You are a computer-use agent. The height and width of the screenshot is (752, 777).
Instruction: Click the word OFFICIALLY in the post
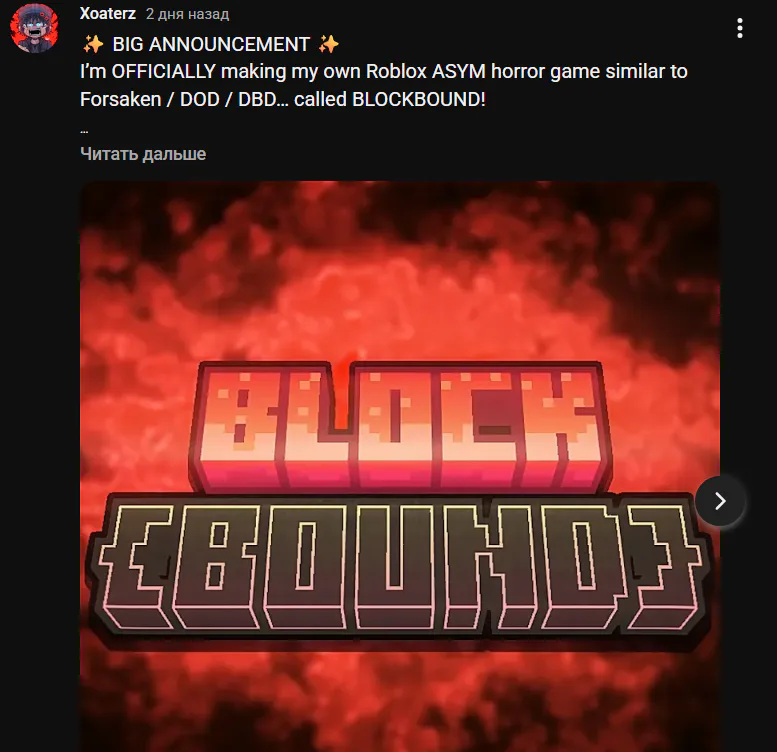pyautogui.click(x=164, y=72)
